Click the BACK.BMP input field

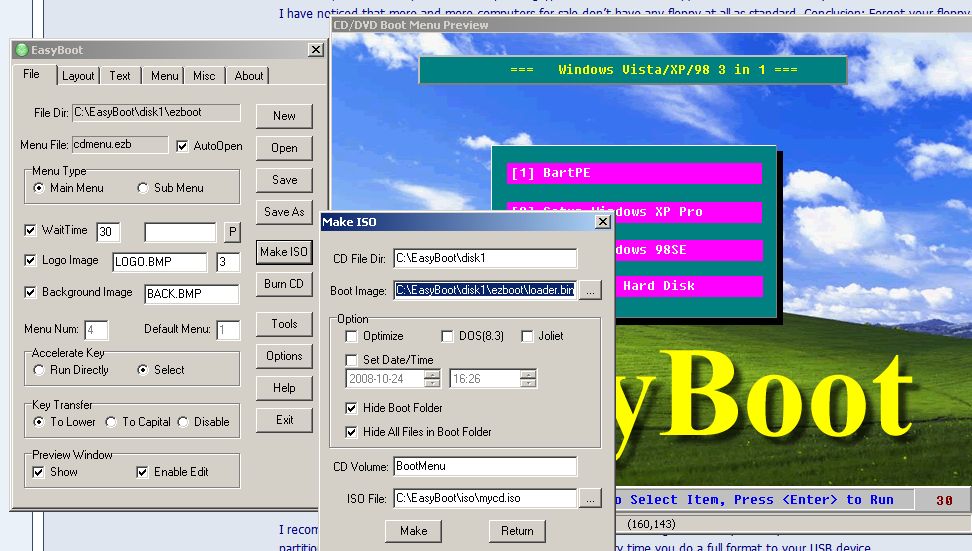[x=192, y=294]
